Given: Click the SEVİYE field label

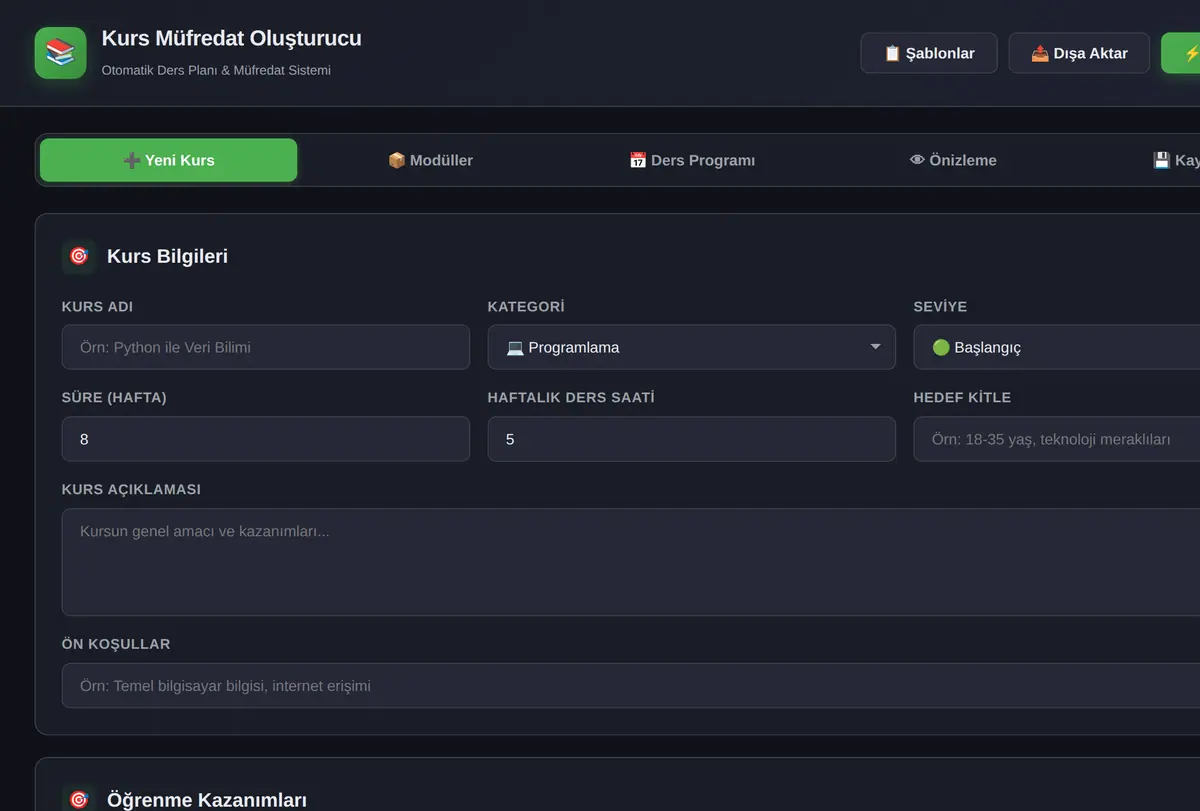Looking at the screenshot, I should [940, 306].
